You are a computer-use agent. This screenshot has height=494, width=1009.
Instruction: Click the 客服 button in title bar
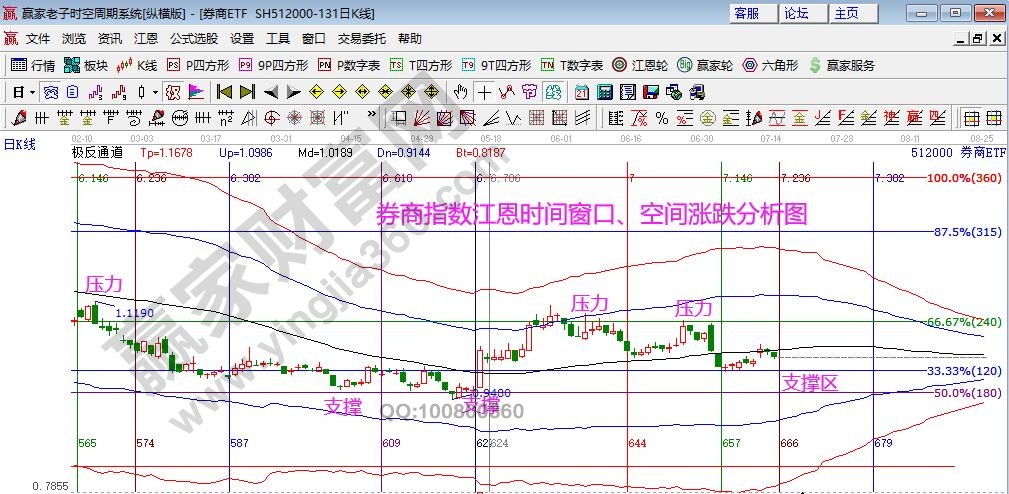pos(746,13)
